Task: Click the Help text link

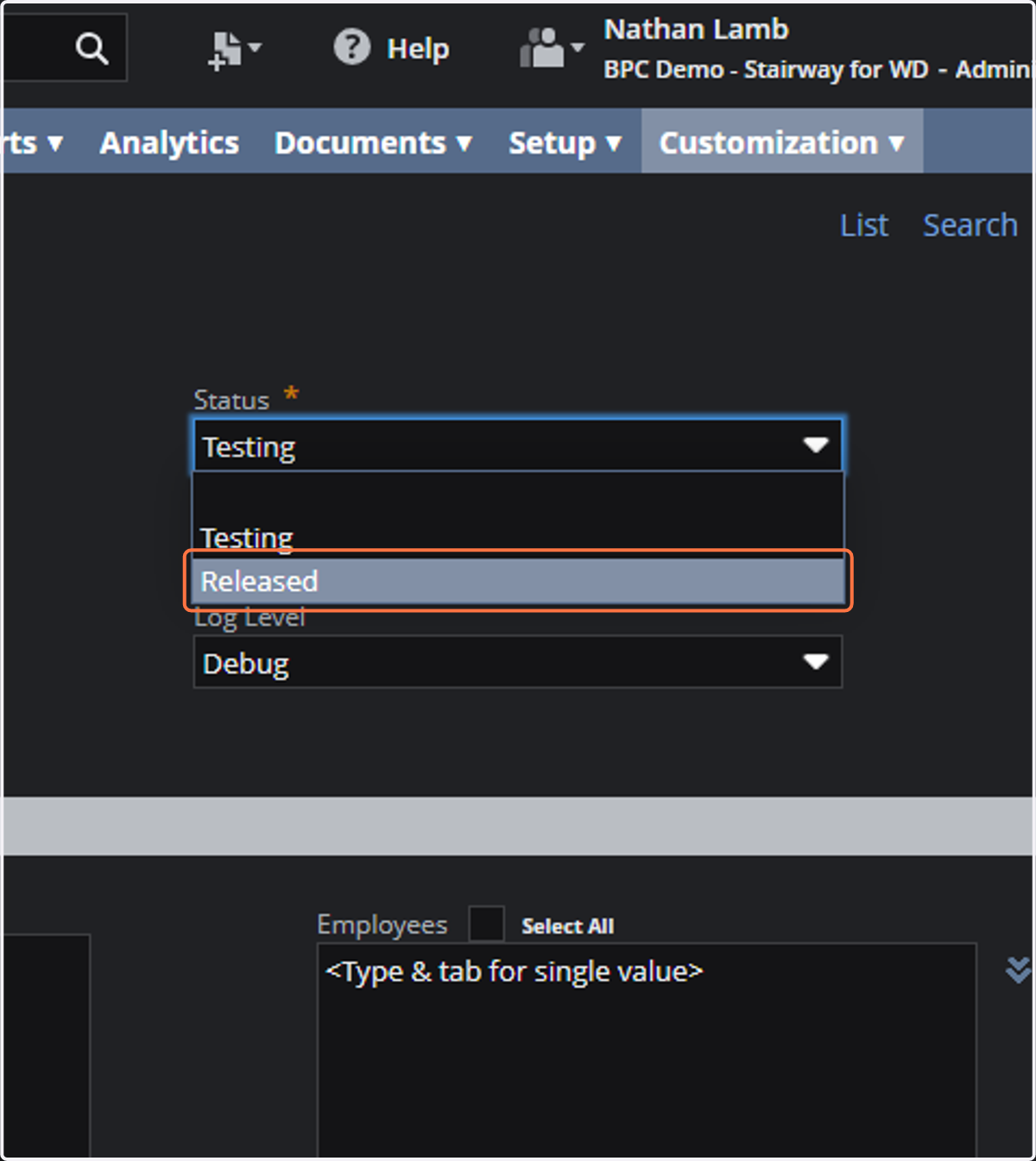Action: point(418,49)
